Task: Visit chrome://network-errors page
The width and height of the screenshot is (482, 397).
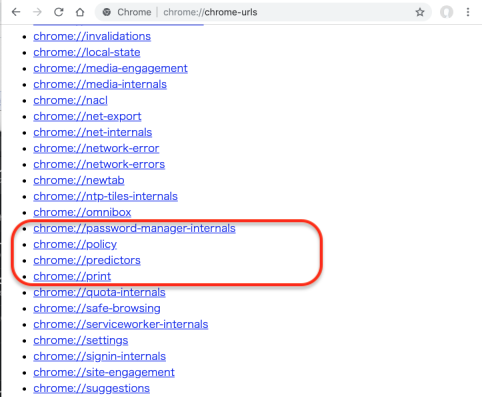Action: 99,164
